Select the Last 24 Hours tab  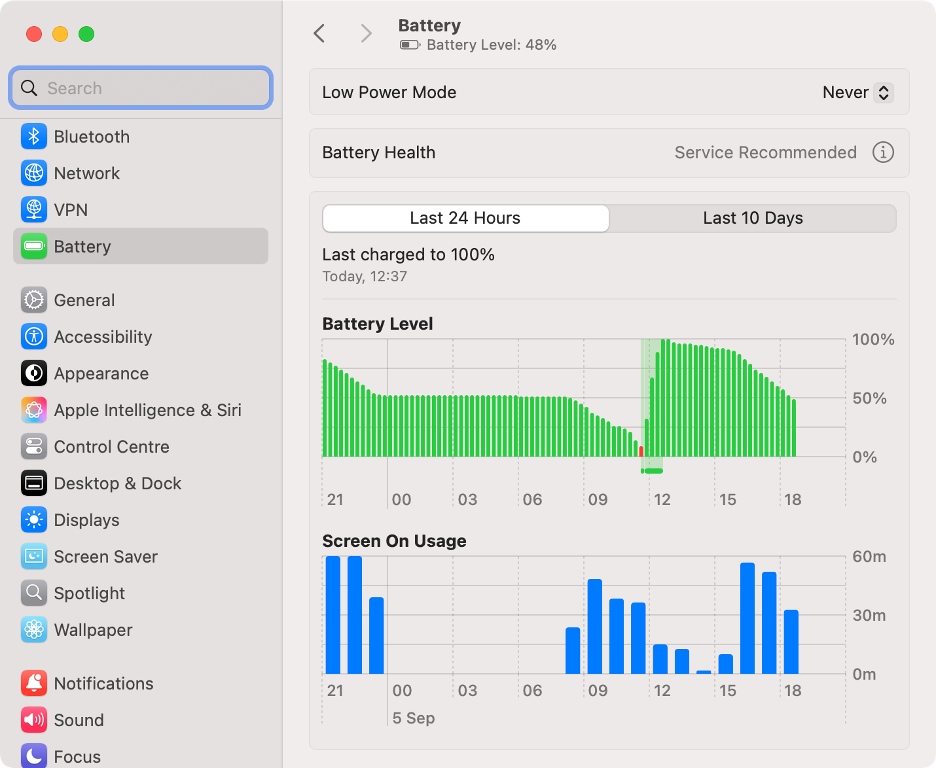(465, 218)
